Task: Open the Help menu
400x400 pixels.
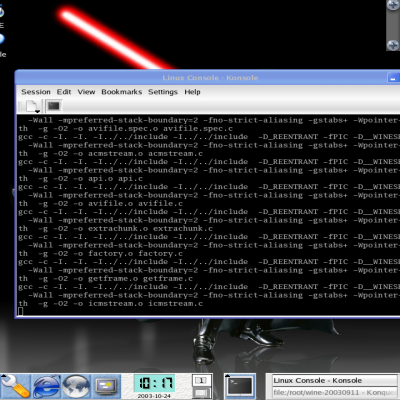Action: tap(192, 92)
